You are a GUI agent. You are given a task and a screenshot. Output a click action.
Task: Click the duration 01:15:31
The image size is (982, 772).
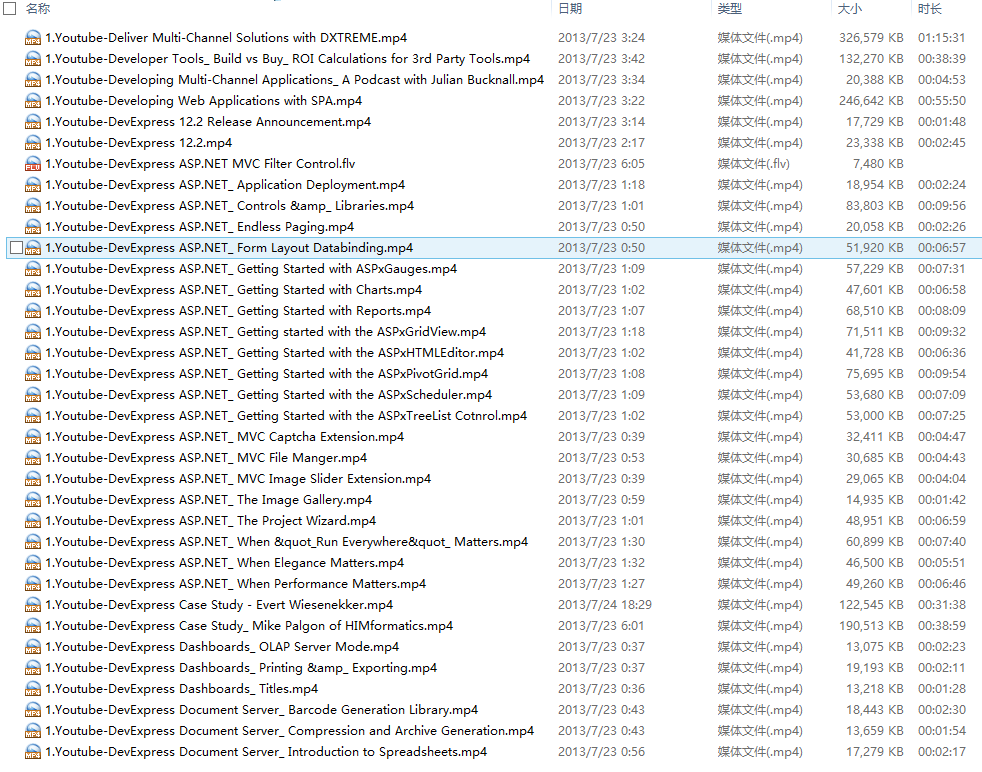tap(942, 38)
